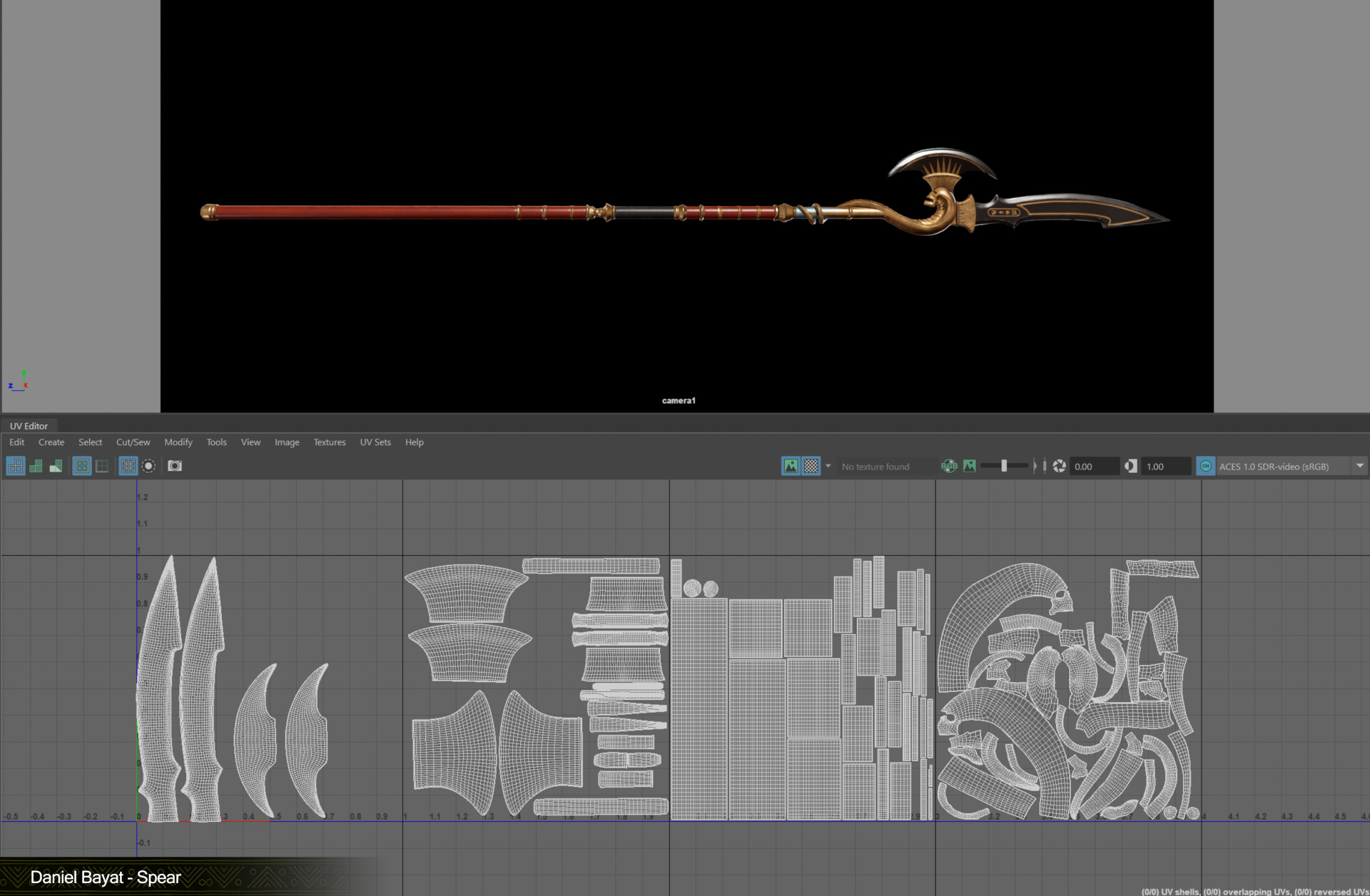Open the UV Sets menu
This screenshot has width=1370, height=896.
coord(375,442)
